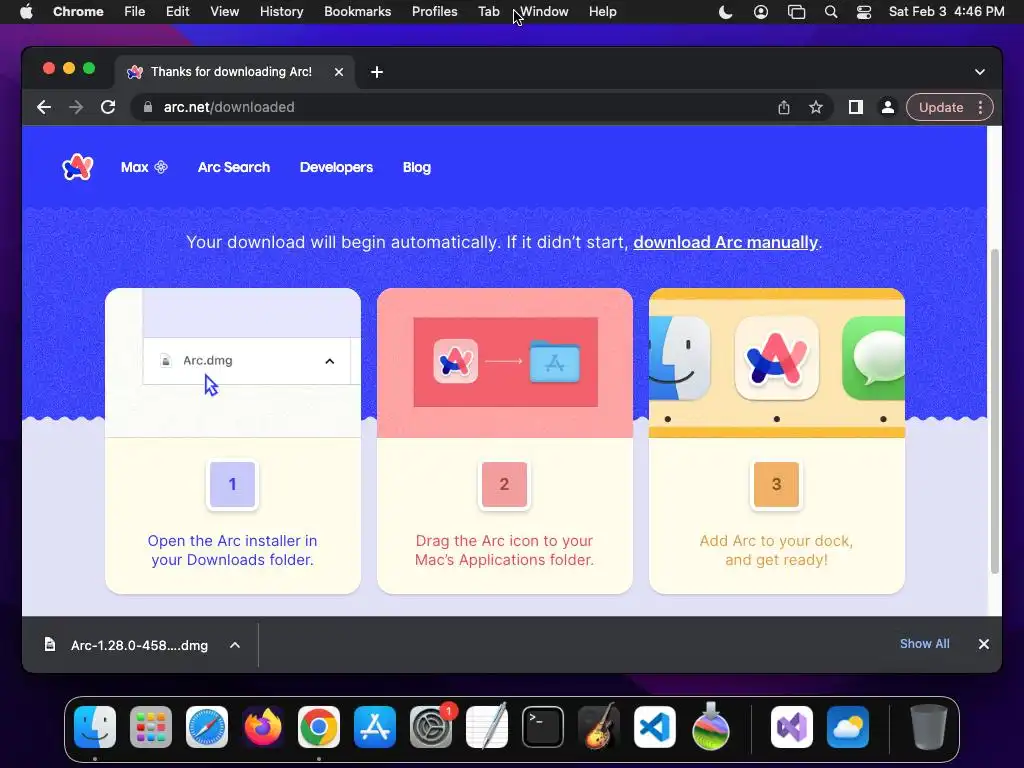Toggle Do Not Disturb moon icon
Screen dimensions: 1024x768
pyautogui.click(x=726, y=12)
